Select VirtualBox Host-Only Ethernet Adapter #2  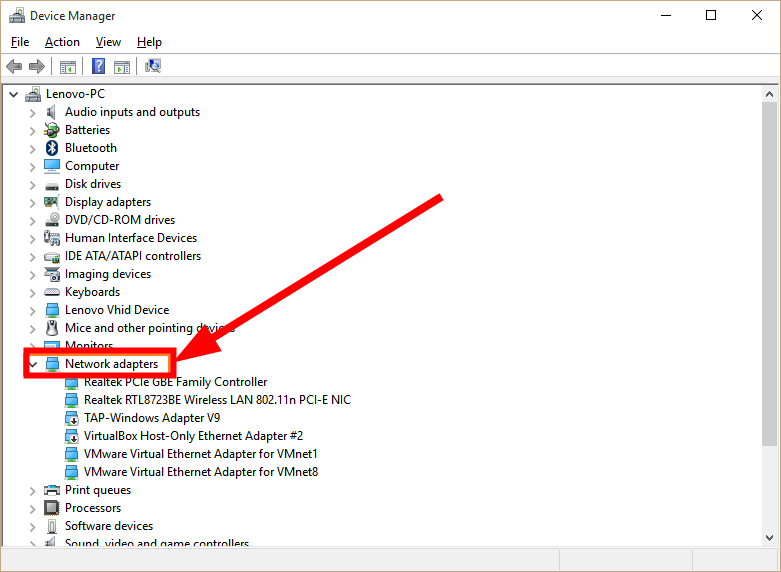pos(193,436)
